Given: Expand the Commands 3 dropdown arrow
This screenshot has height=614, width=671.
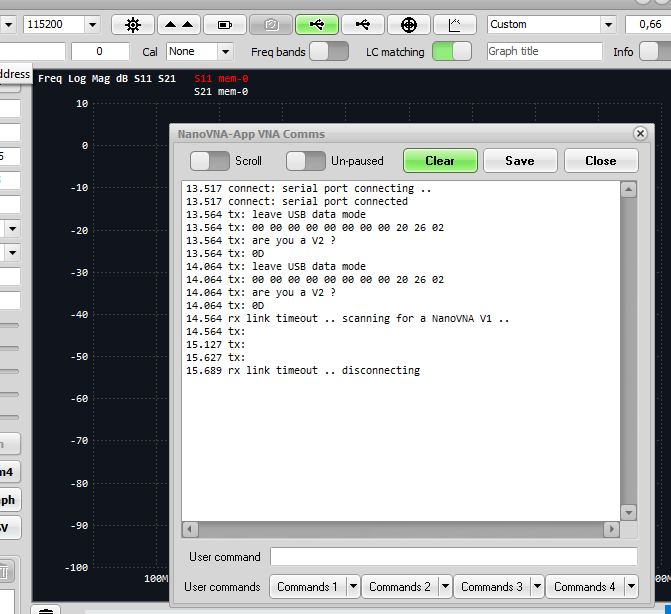Looking at the screenshot, I should 537,586.
